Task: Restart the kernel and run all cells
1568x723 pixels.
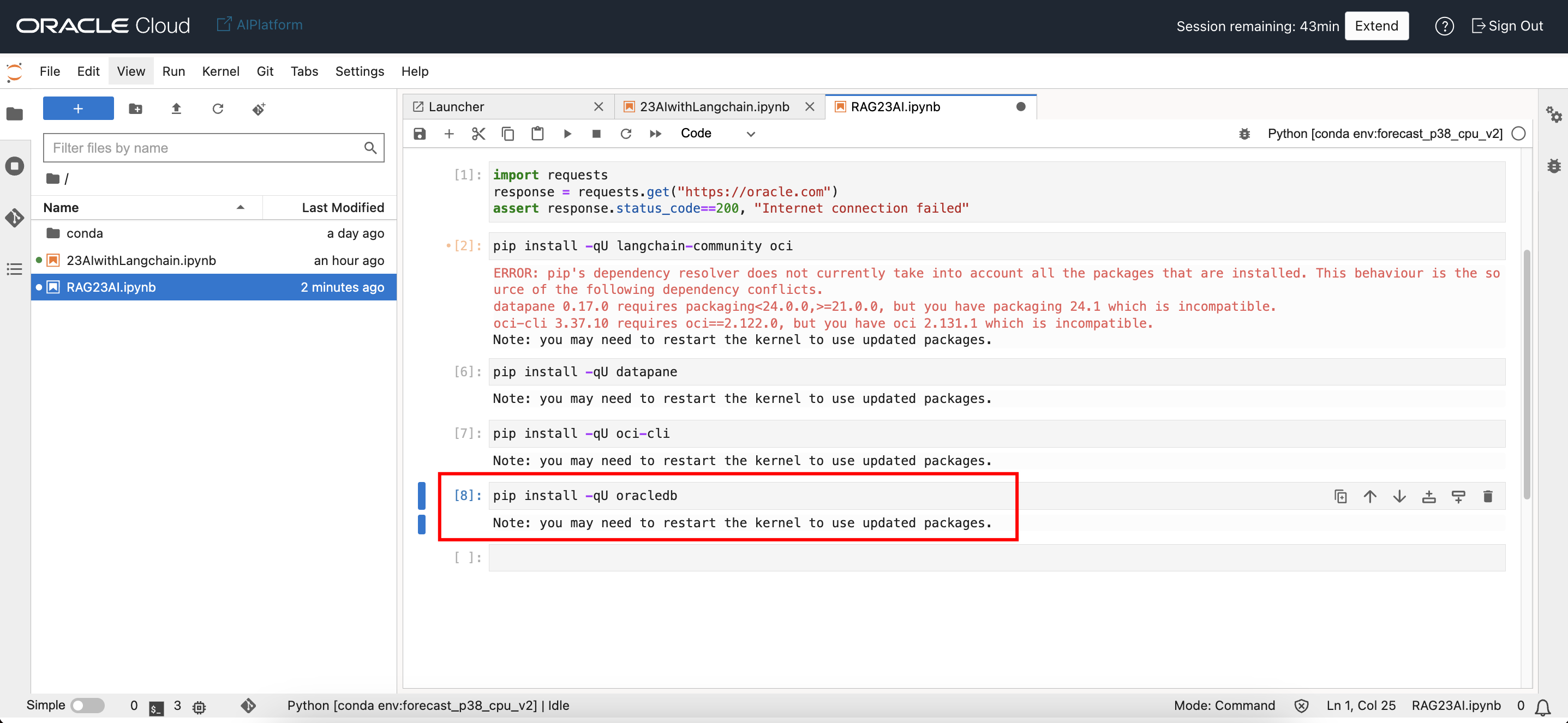Action: 655,134
